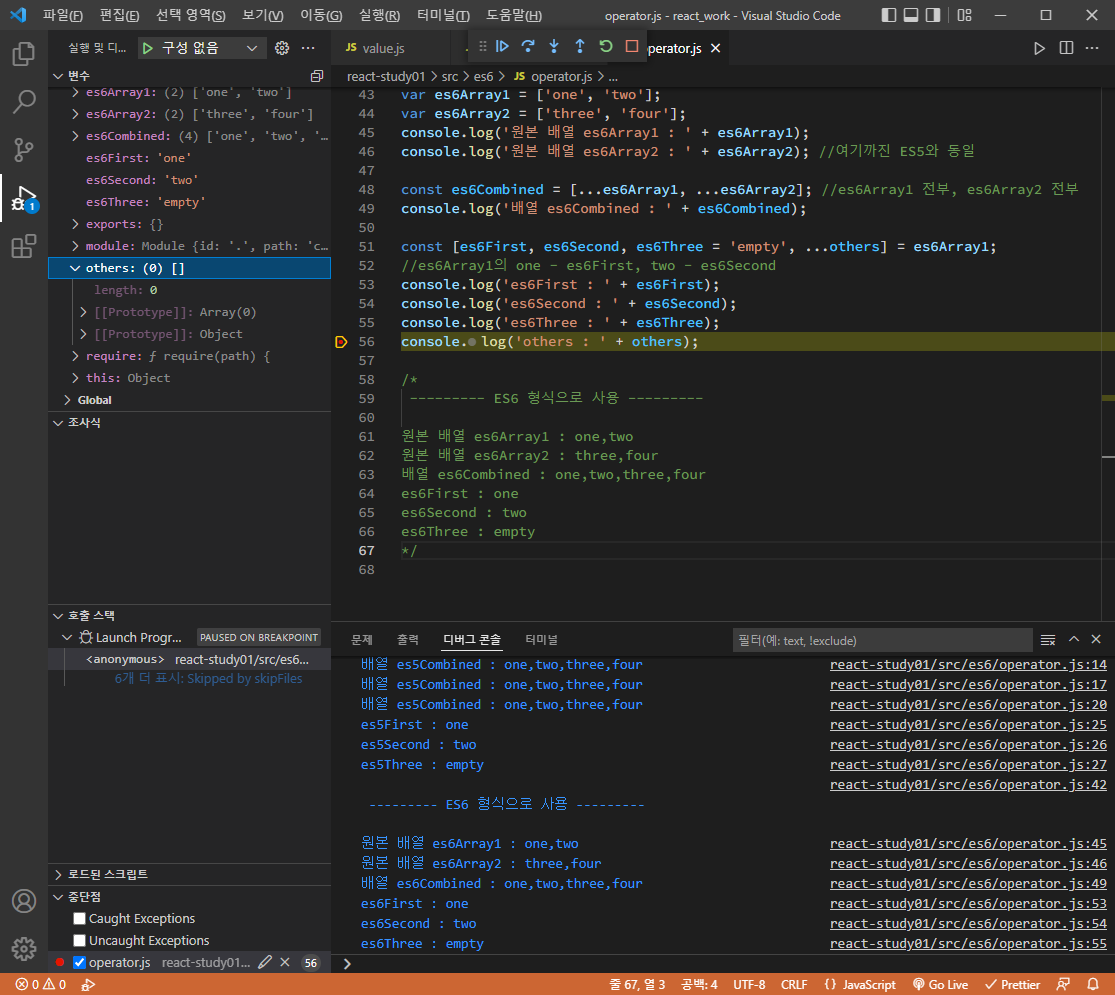Screen dimensions: 1115x995
Task: Clear debug console list icon
Action: 1047,640
